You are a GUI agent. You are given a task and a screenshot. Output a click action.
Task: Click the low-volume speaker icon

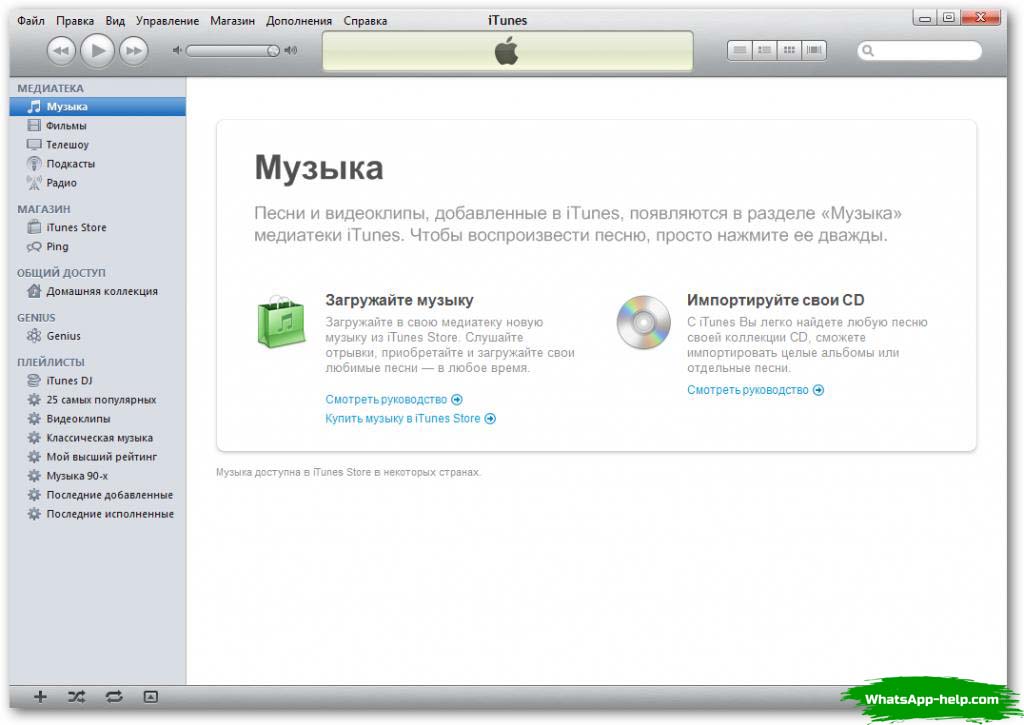tap(176, 50)
